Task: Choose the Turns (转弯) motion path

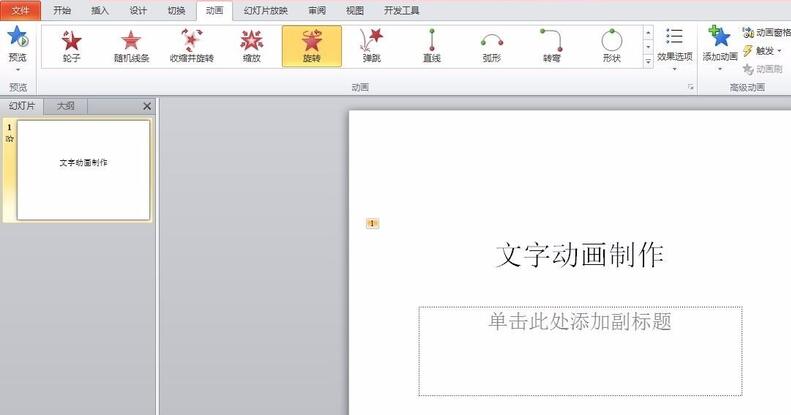Action: click(551, 46)
